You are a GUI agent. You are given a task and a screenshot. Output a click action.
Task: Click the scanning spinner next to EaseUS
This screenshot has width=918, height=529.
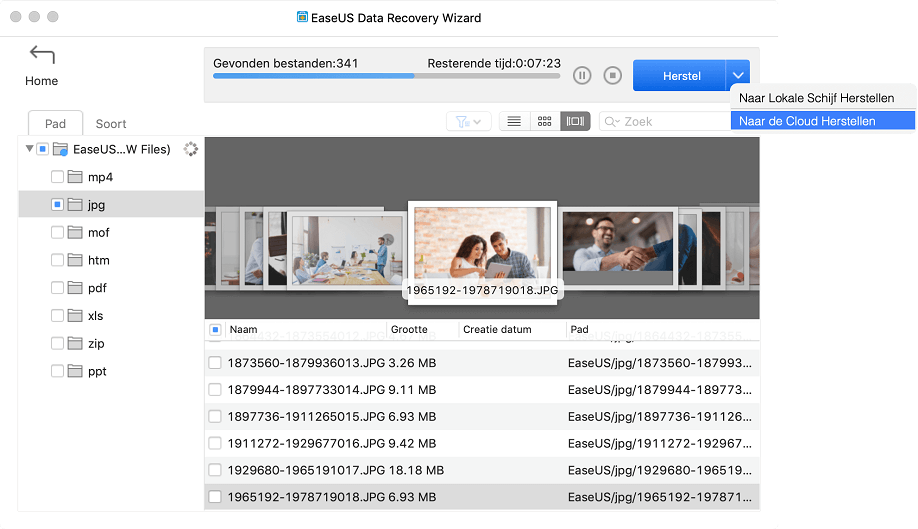pos(191,149)
